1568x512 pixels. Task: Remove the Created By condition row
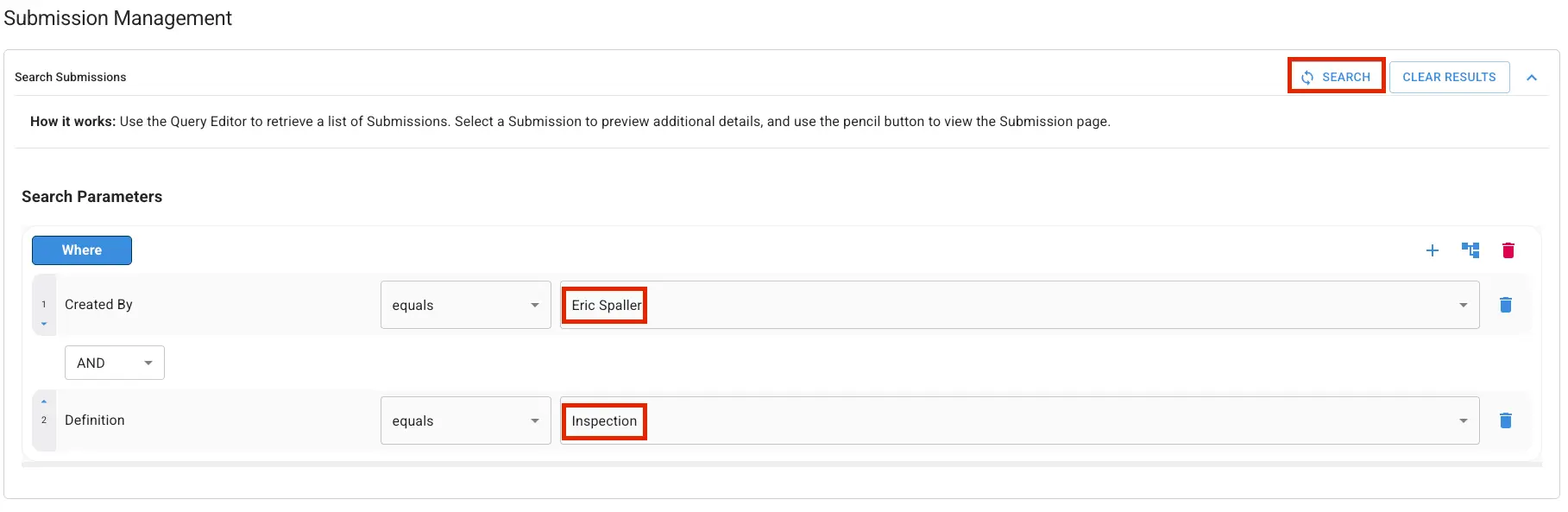(x=1506, y=305)
